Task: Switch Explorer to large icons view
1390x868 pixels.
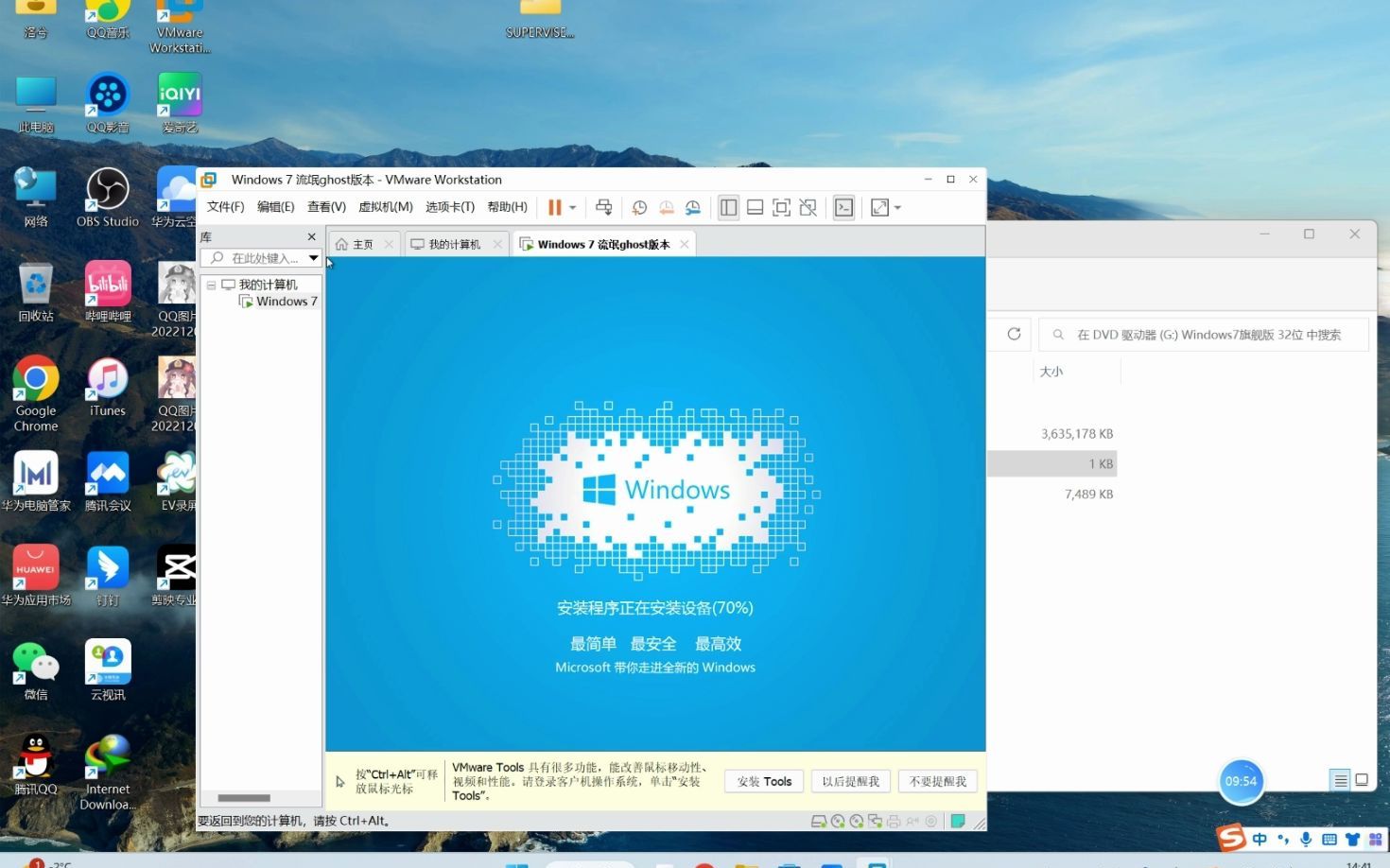Action: 1362,780
